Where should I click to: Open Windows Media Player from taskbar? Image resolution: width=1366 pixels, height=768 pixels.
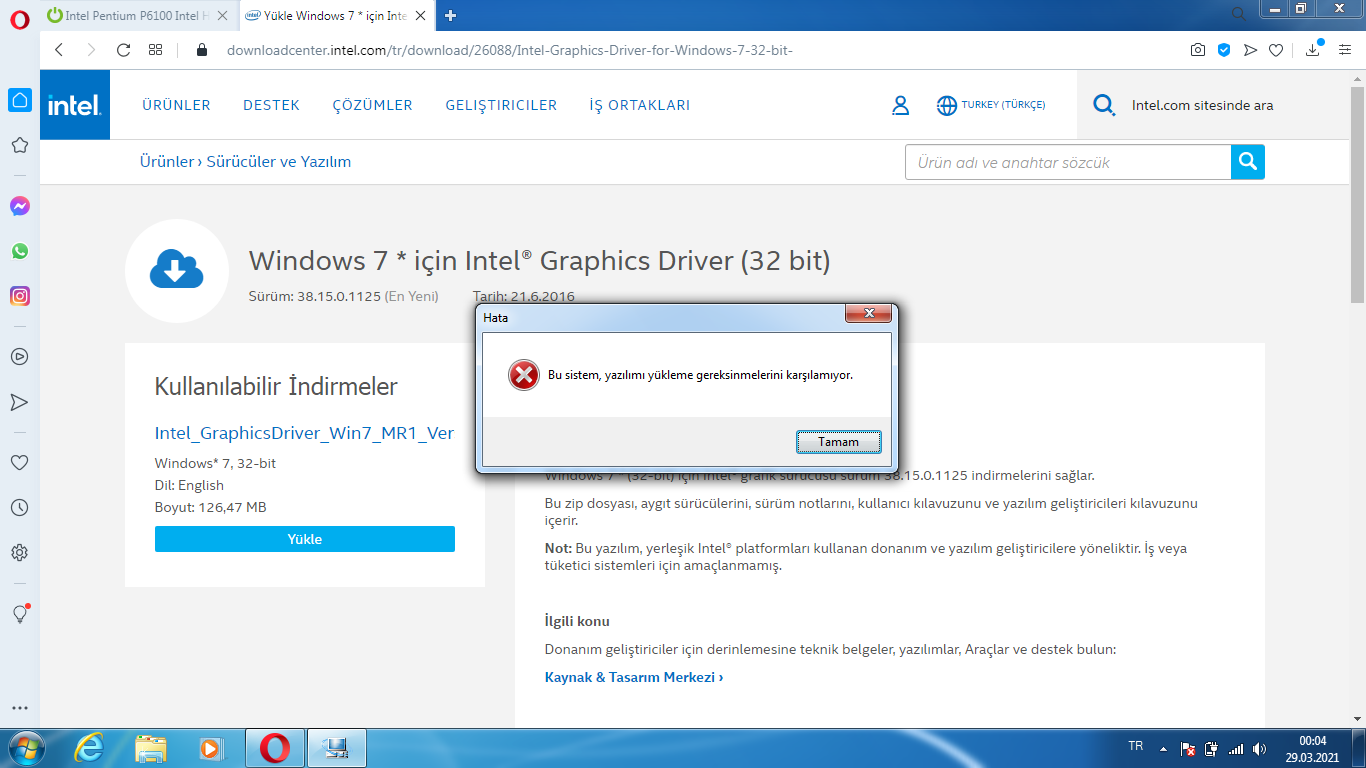click(x=211, y=748)
